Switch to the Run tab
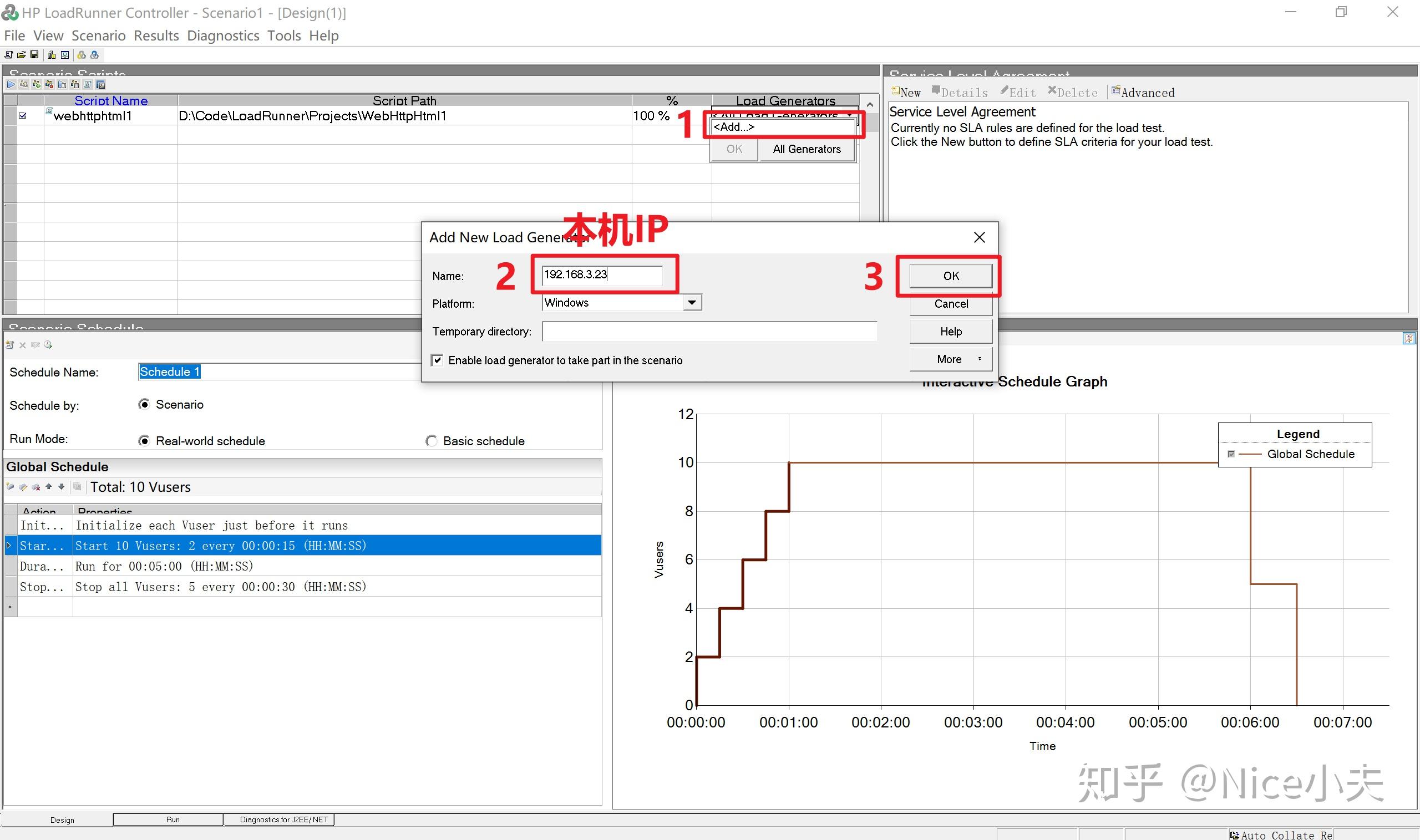Screen dimensions: 1420x840 173,819
